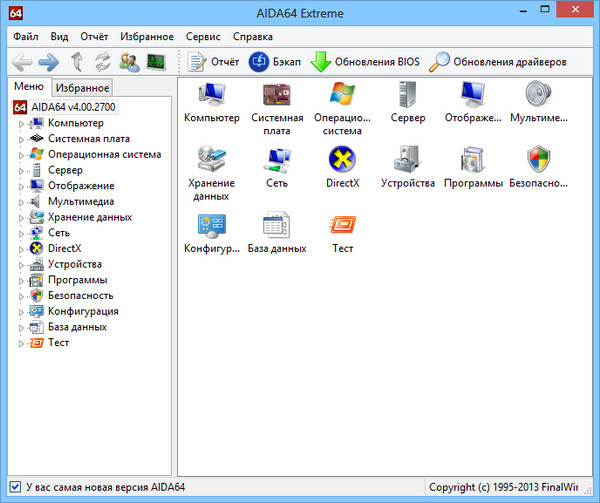600x503 pixels.
Task: Select Мультимедиа in the tree
Action: pos(80,201)
